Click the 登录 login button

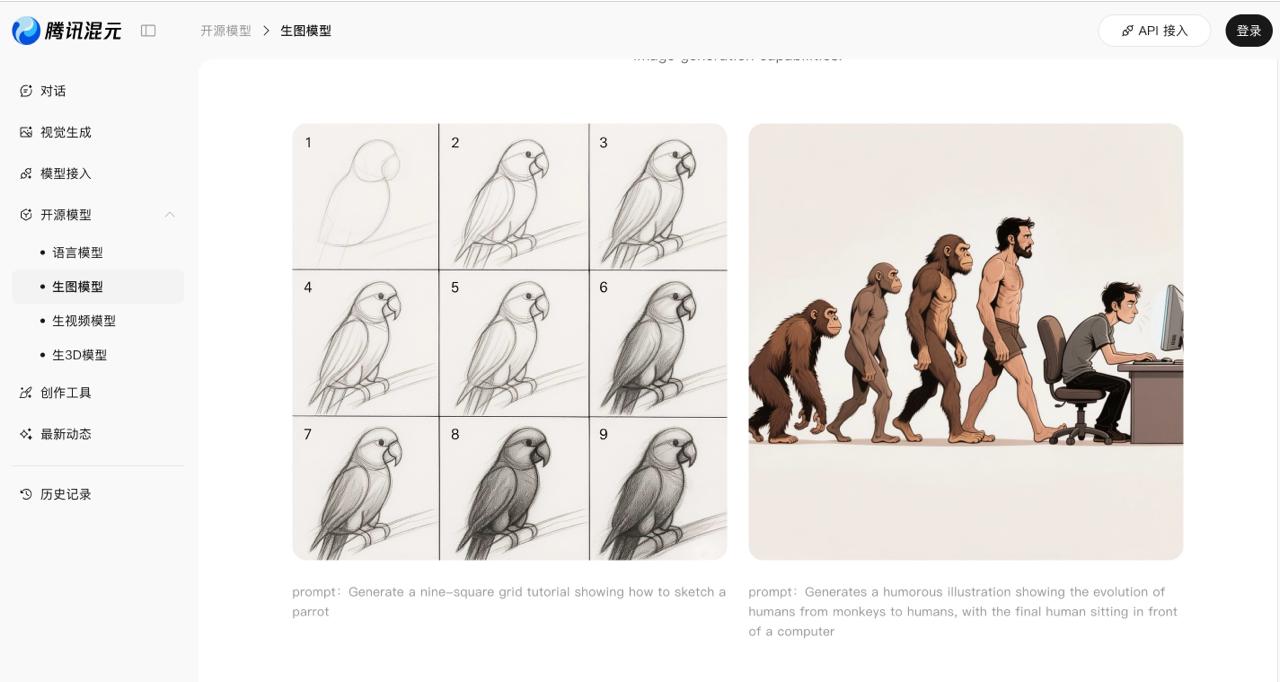(x=1248, y=31)
